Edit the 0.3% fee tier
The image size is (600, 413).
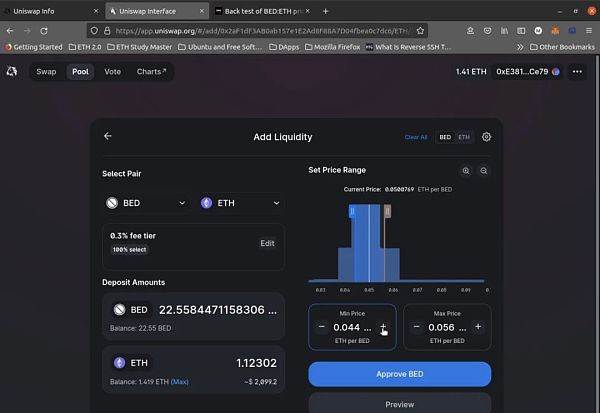pyautogui.click(x=267, y=243)
